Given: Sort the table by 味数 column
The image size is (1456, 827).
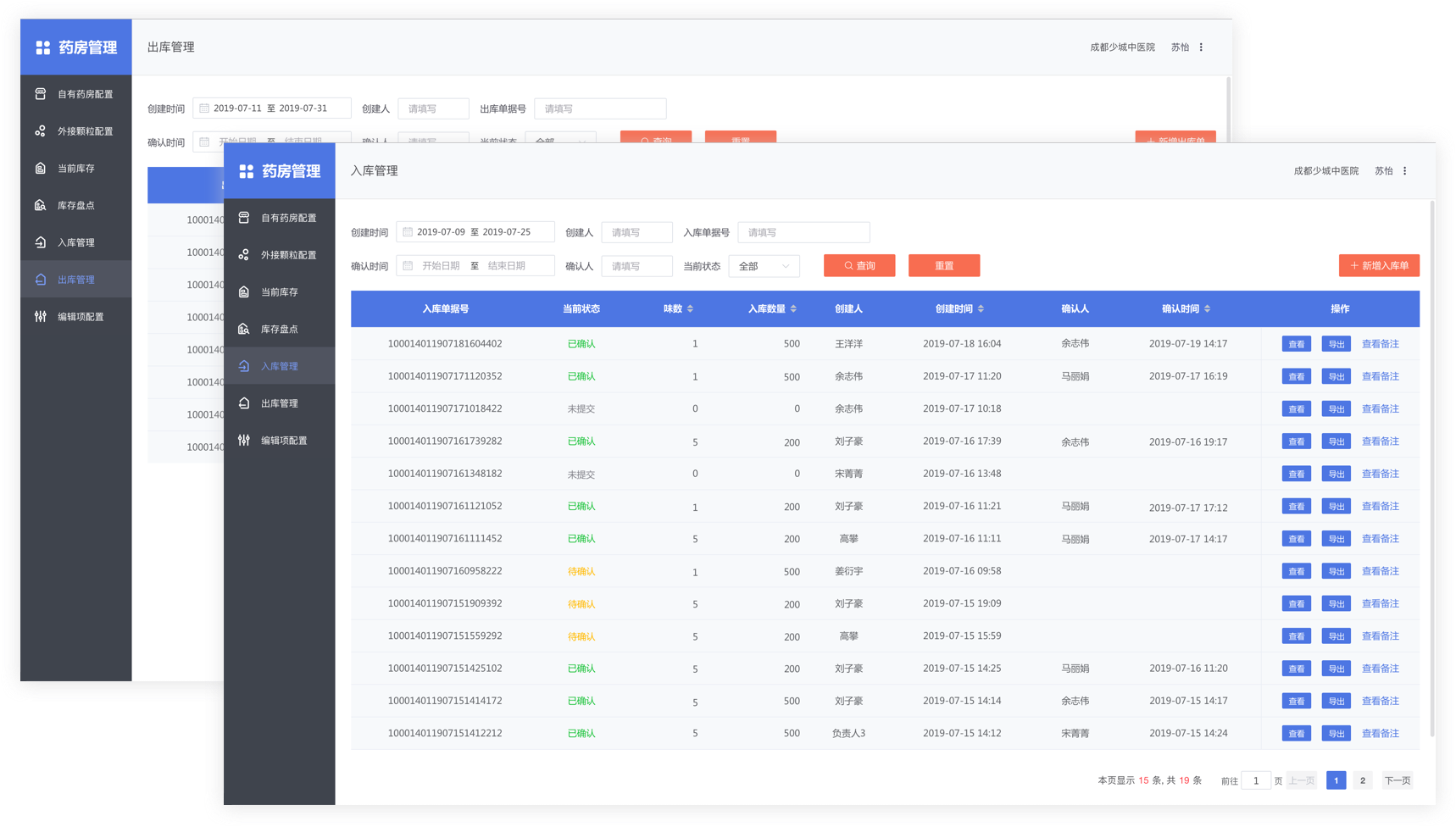Looking at the screenshot, I should 690,309.
